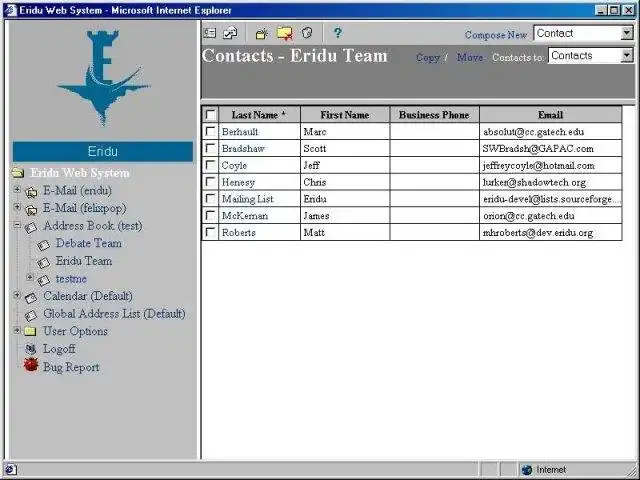The width and height of the screenshot is (640, 480).
Task: Sort by First Name column header
Action: pyautogui.click(x=345, y=115)
